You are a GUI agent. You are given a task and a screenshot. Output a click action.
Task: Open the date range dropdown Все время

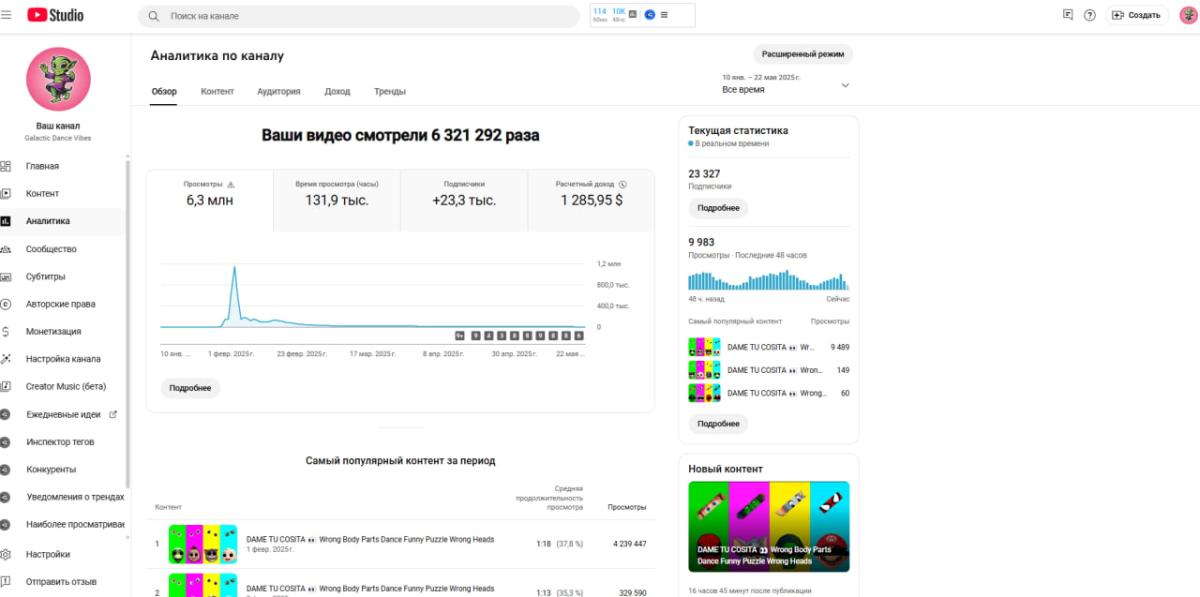786,84
